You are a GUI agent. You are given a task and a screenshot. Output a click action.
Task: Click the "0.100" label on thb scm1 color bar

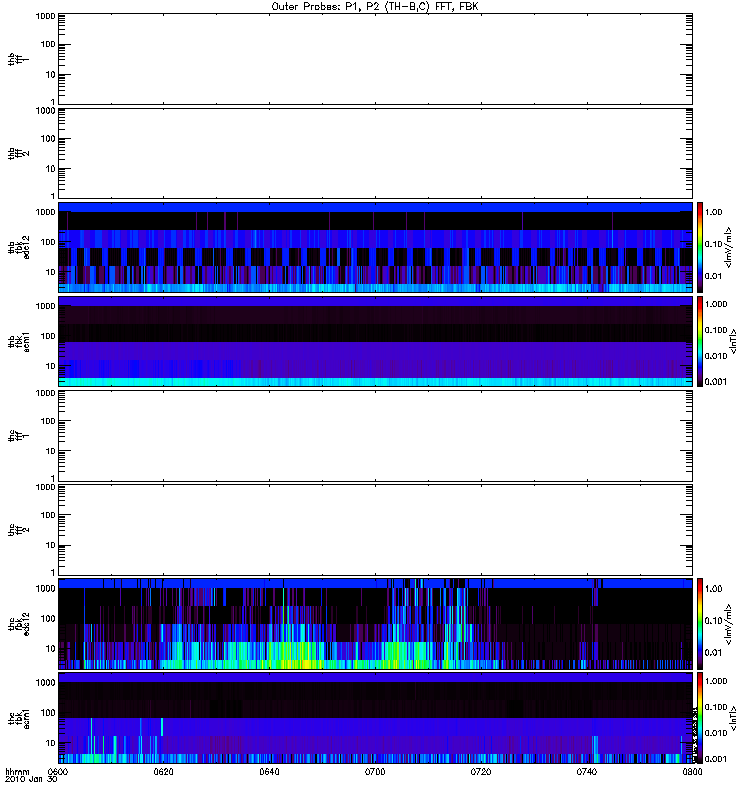click(x=716, y=330)
